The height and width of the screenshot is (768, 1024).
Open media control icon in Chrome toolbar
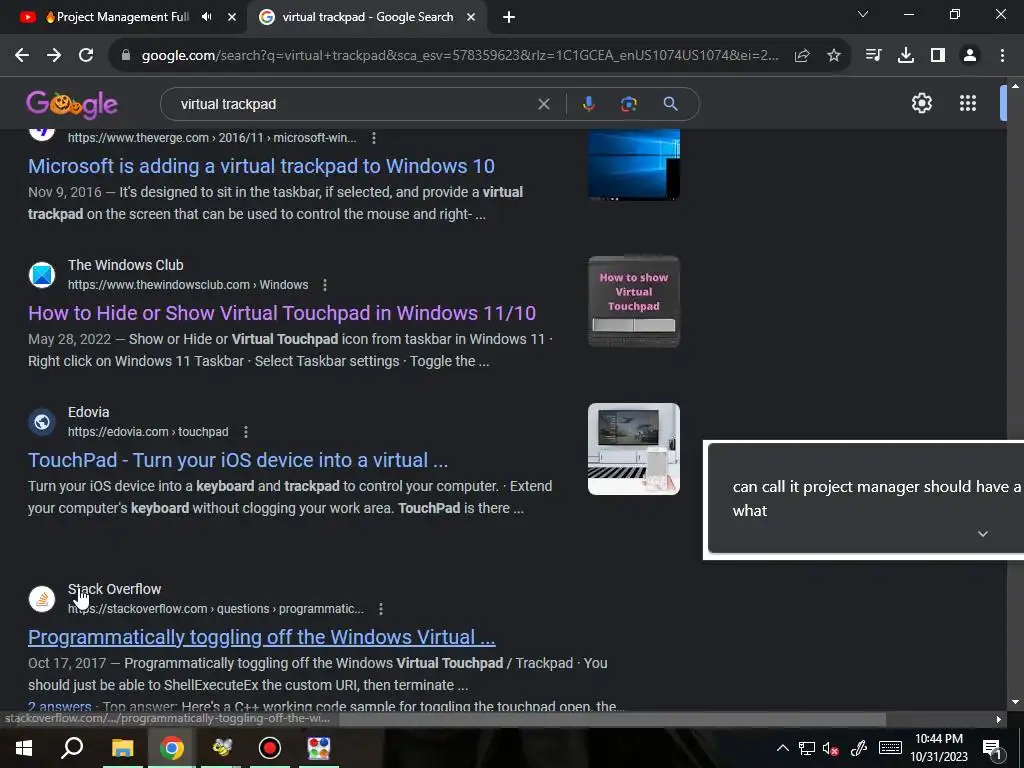pyautogui.click(x=873, y=56)
